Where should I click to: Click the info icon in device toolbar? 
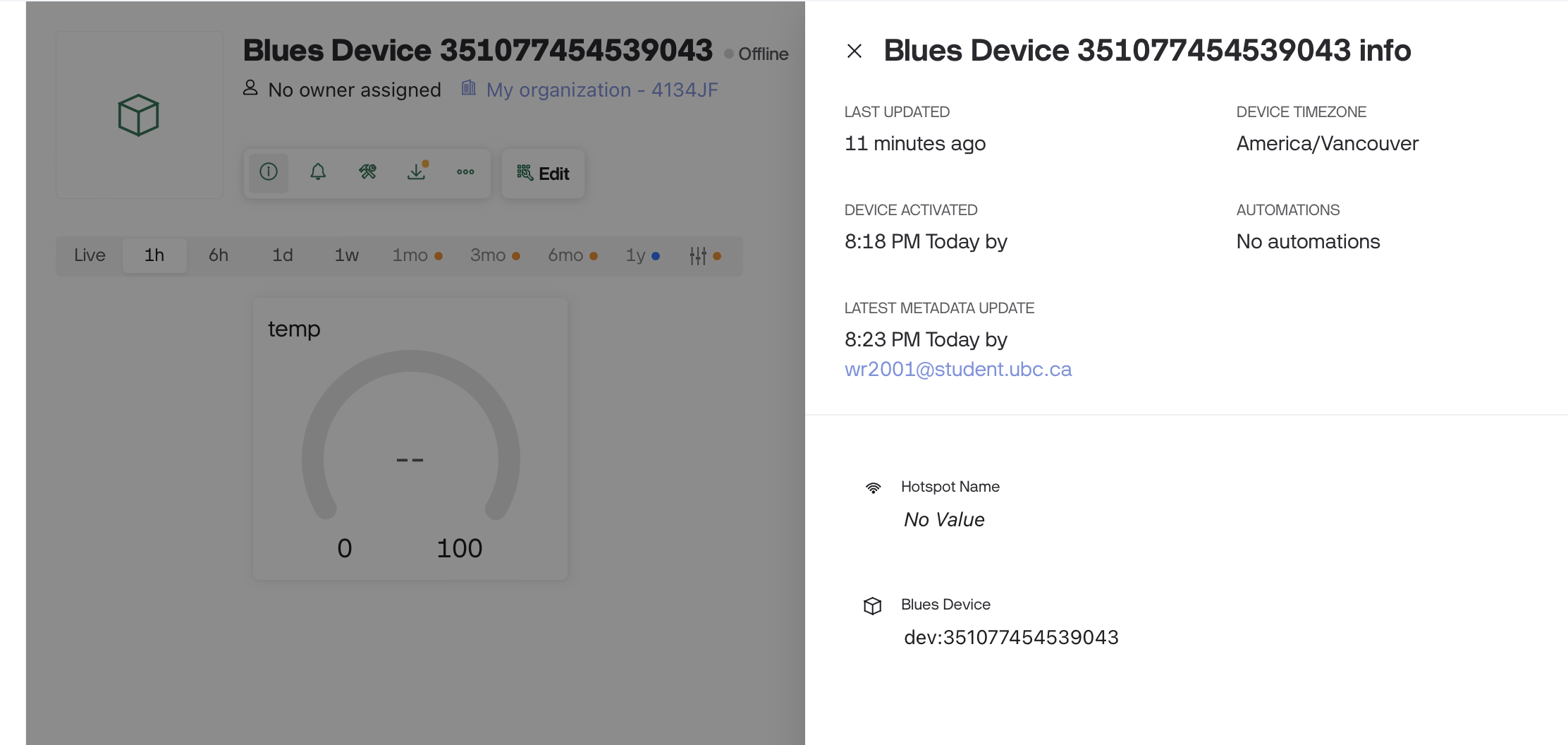click(x=269, y=172)
